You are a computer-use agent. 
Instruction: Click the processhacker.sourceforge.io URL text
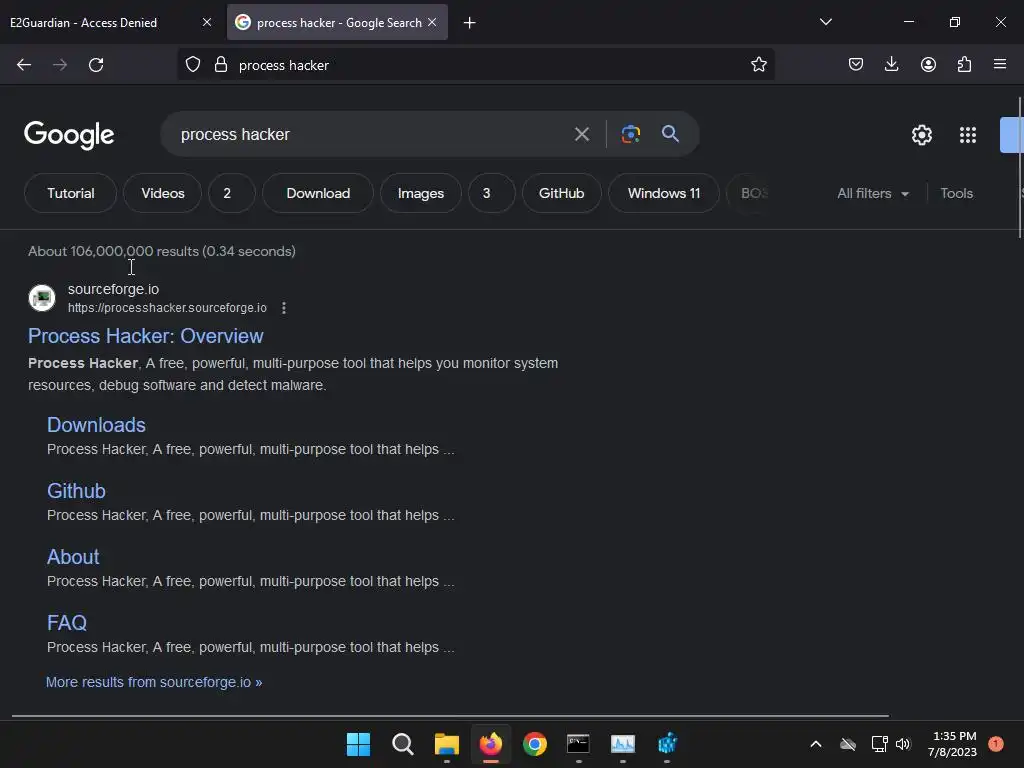click(x=167, y=308)
